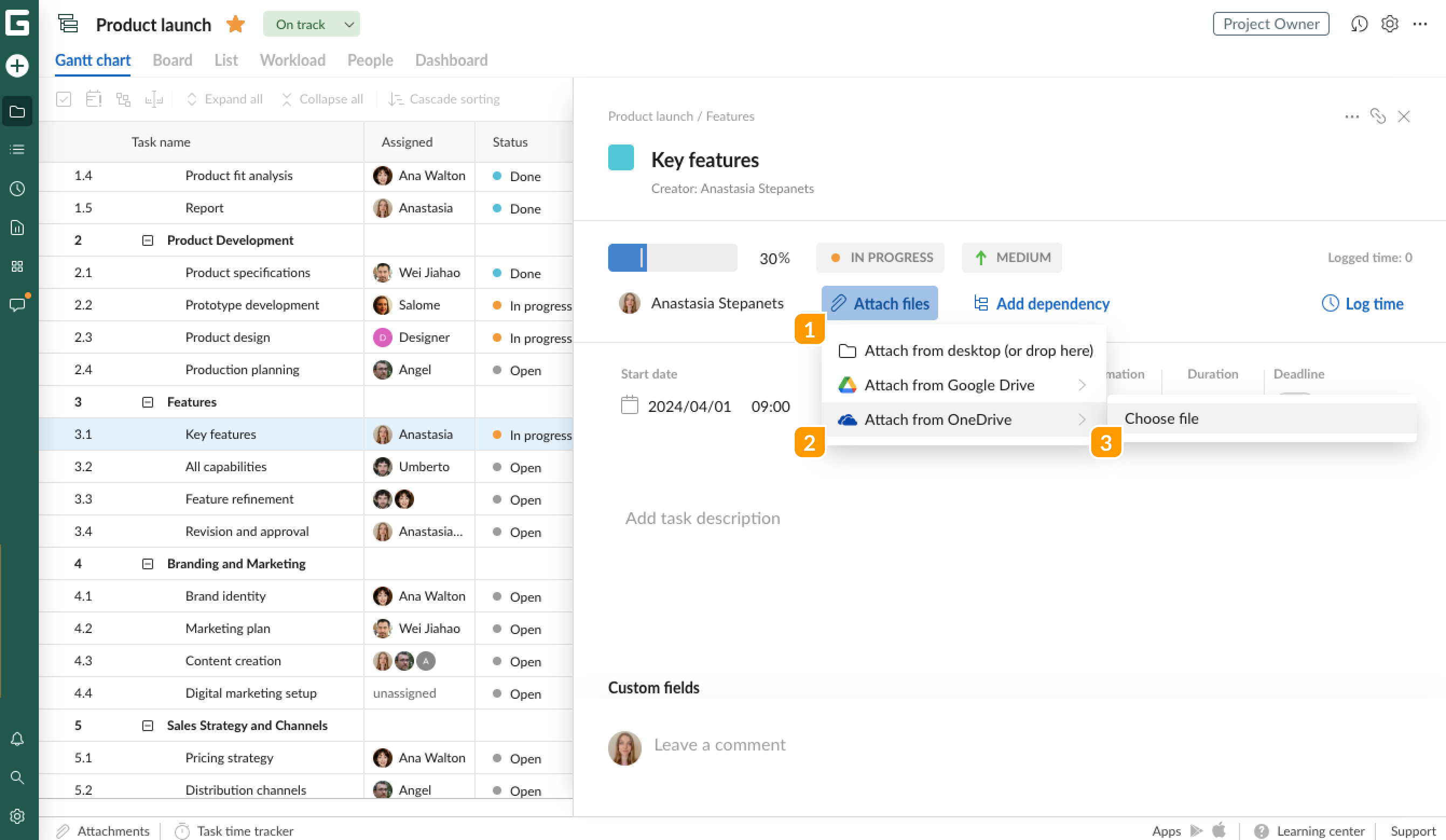1446x840 pixels.
Task: Select the checklist icon in Gantt toolbar
Action: 63,99
